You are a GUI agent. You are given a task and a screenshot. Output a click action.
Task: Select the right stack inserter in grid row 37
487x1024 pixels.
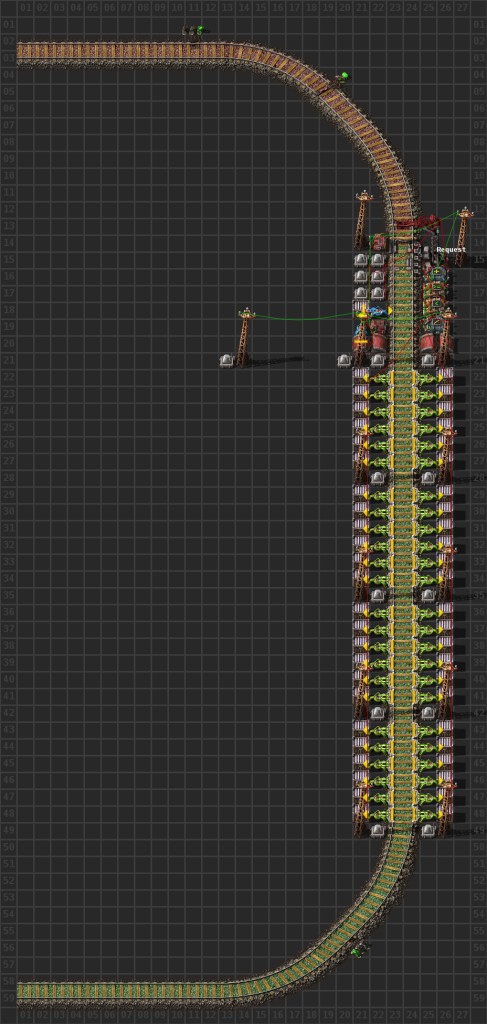click(428, 630)
